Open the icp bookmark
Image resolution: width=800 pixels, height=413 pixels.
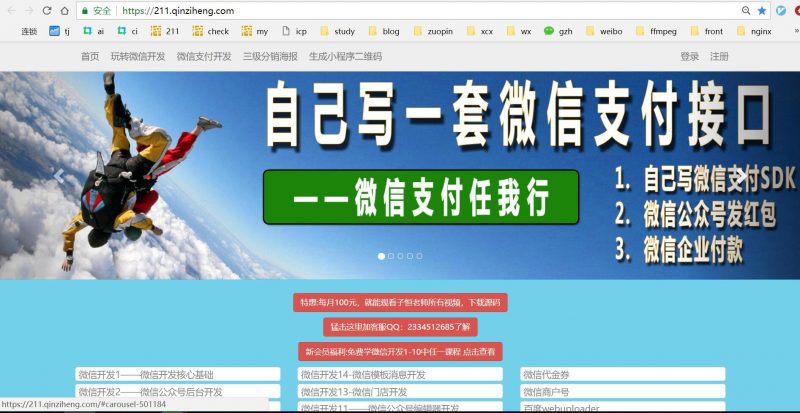[x=294, y=31]
